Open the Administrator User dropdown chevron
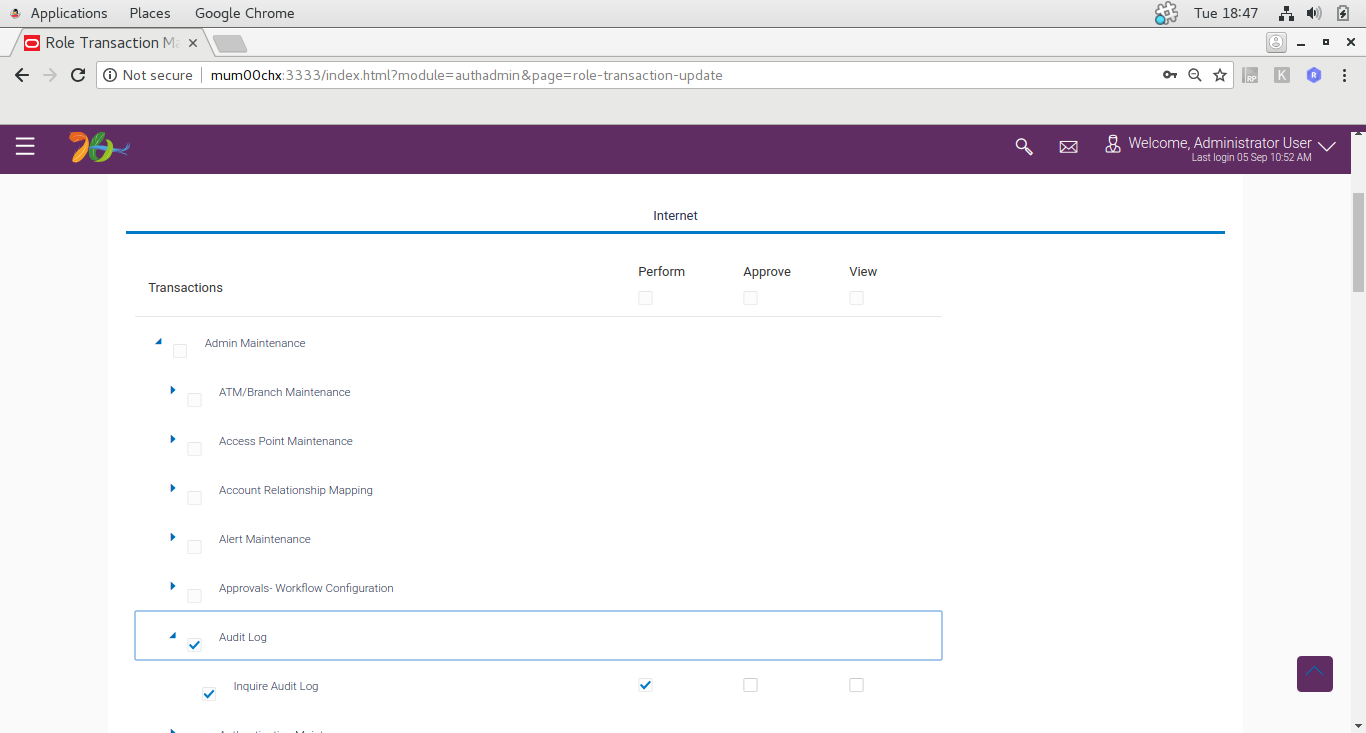Screen dimensions: 1366x733 point(1327,146)
